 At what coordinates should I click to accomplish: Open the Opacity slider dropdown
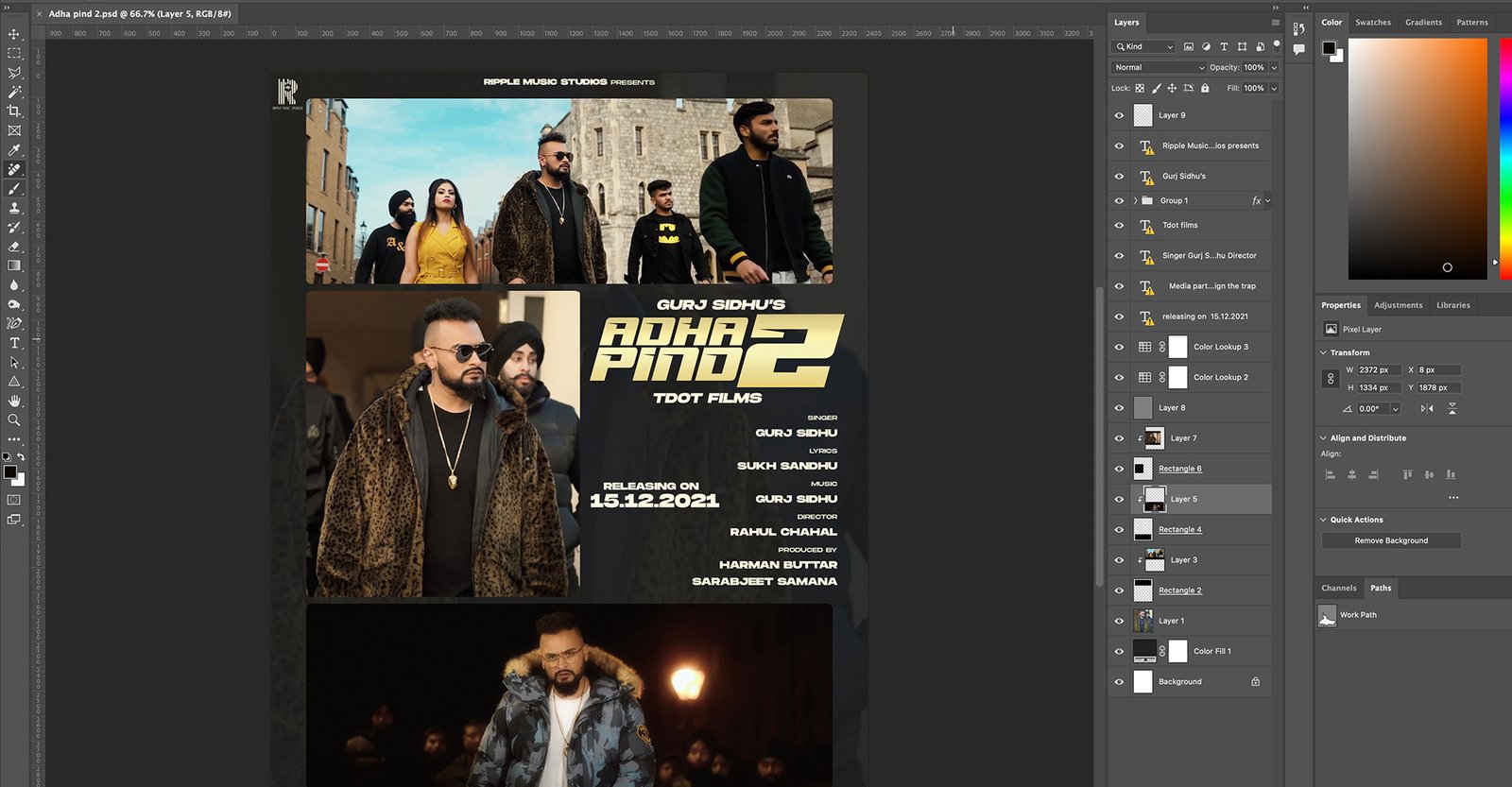[x=1274, y=68]
